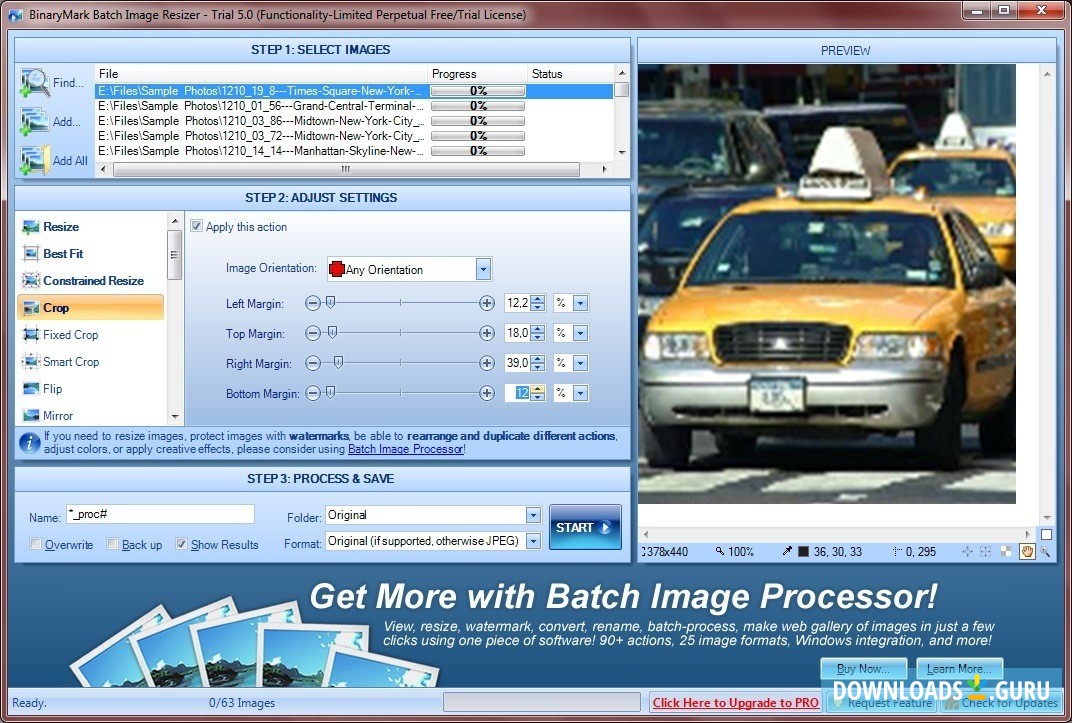The image size is (1072, 723).
Task: Click the Top Margin slider track
Action: tap(400, 333)
